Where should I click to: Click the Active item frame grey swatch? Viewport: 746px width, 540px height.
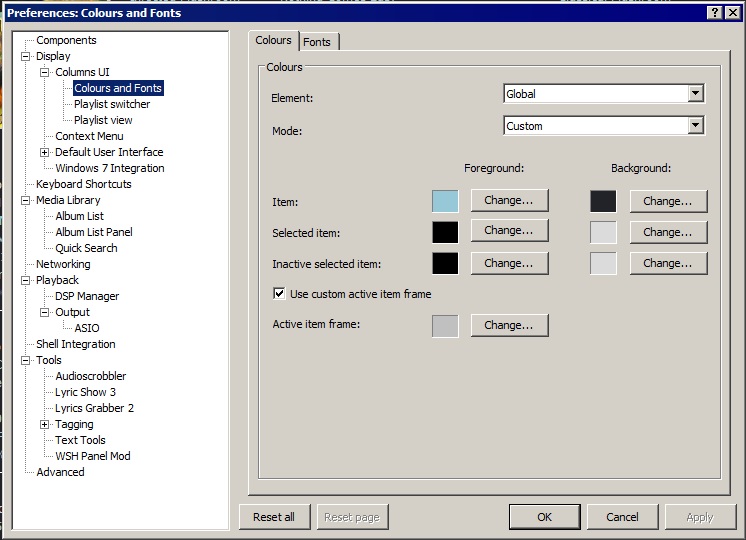click(445, 326)
